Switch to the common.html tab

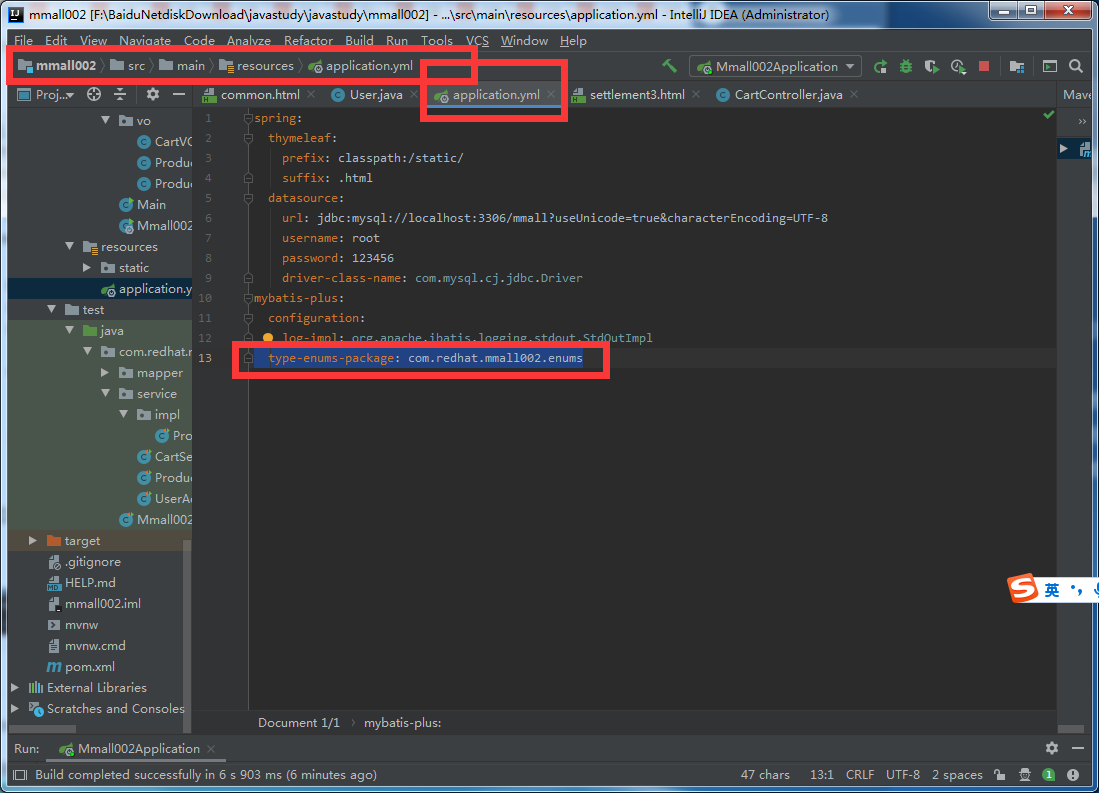(x=260, y=95)
